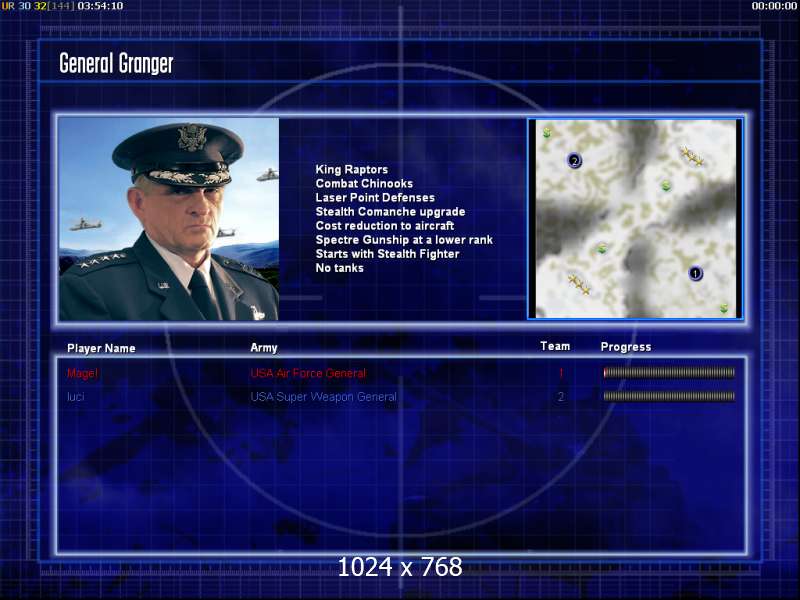Select player name 'luci'

(x=76, y=396)
